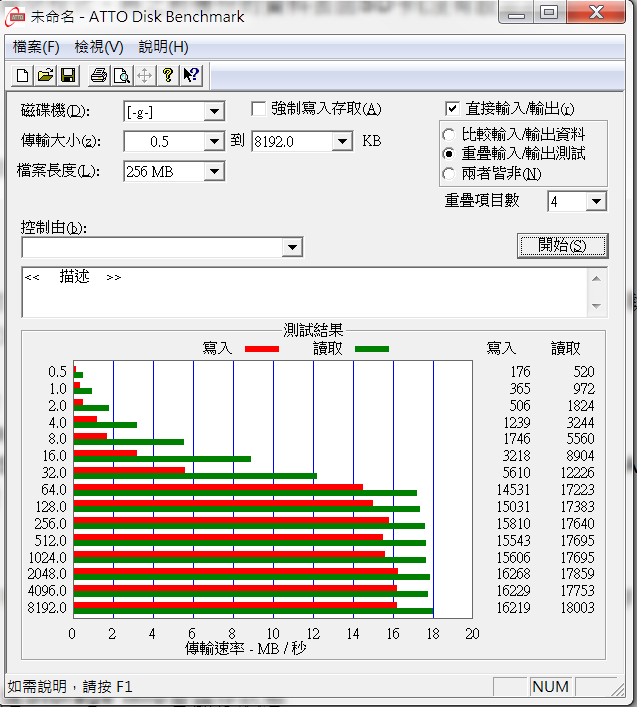637x707 pixels.
Task: Select the 重疊輸入/輸出測試 radio button
Action: click(449, 154)
